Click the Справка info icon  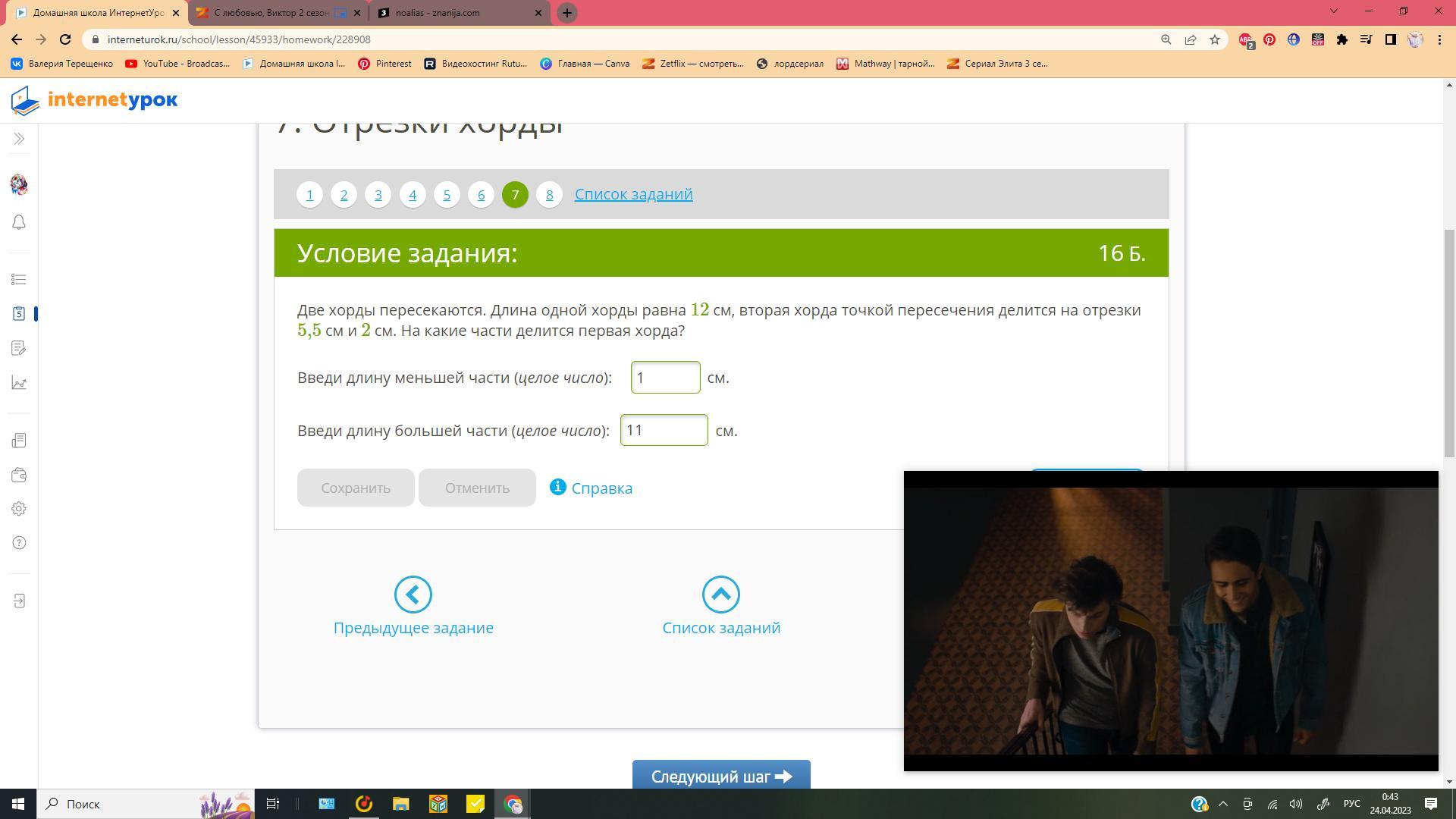click(x=558, y=487)
